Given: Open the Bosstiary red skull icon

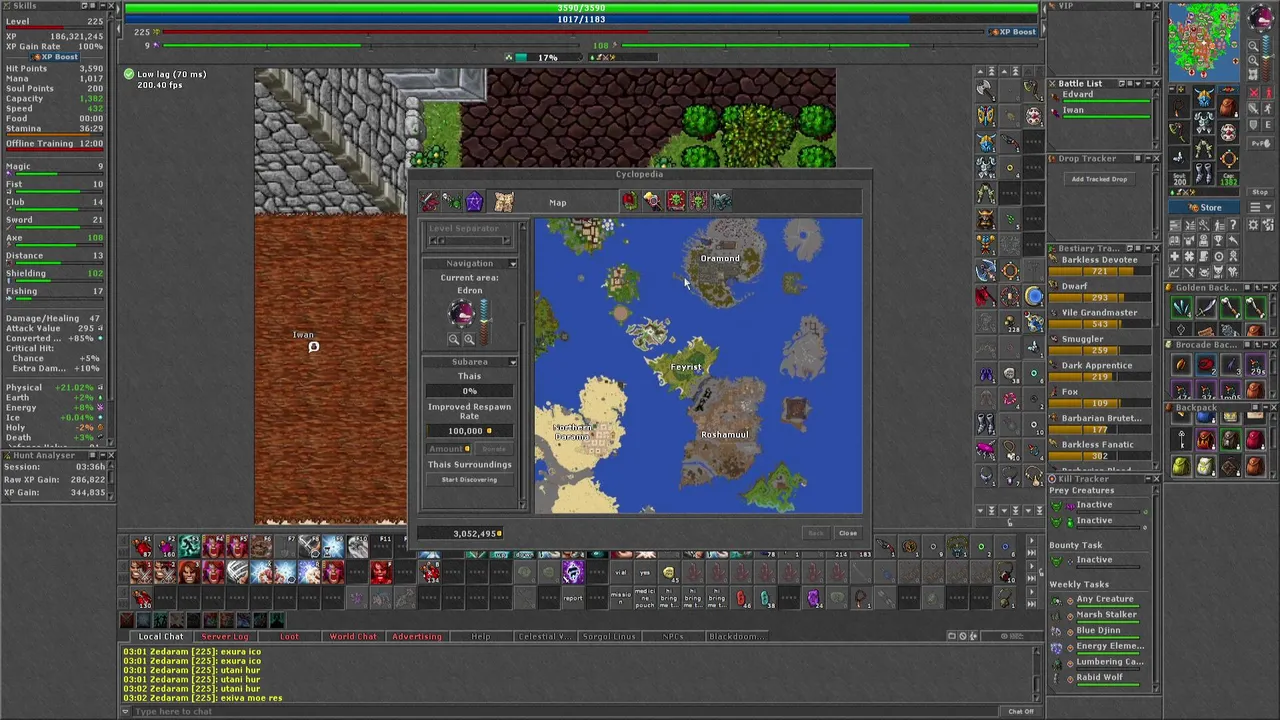Looking at the screenshot, I should (x=675, y=202).
